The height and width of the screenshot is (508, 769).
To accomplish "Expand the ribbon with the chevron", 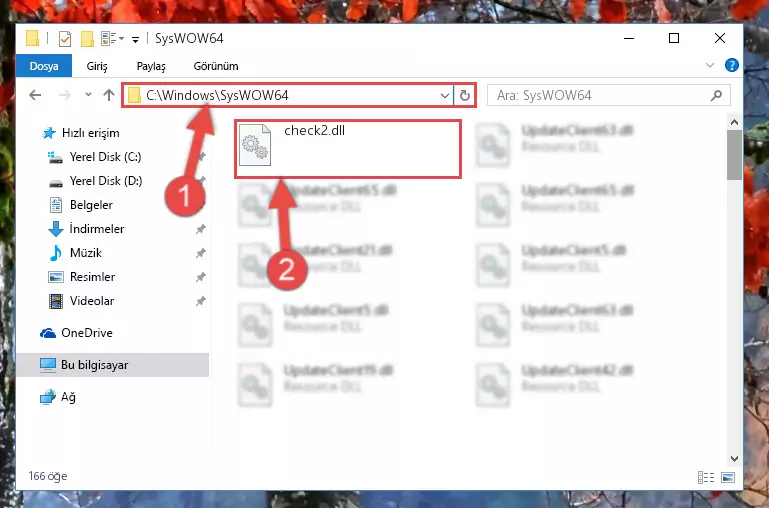I will pyautogui.click(x=710, y=65).
